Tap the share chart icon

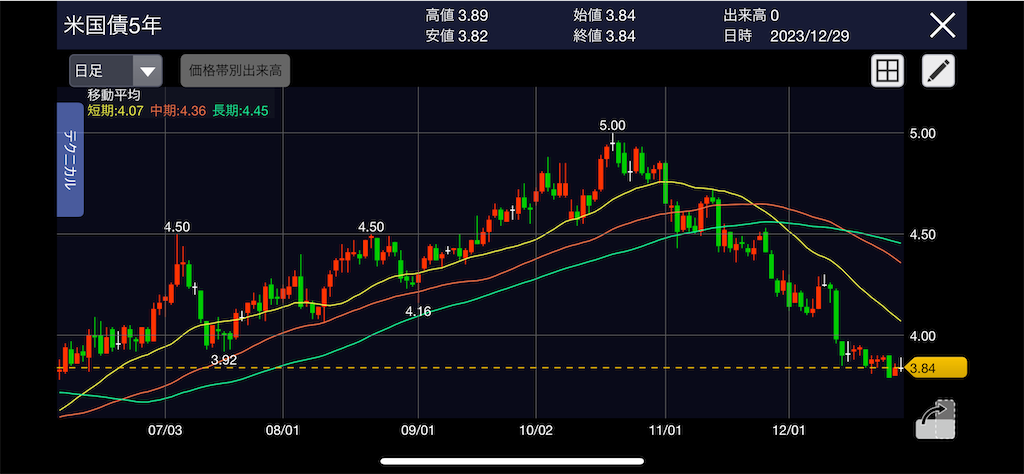[x=935, y=420]
